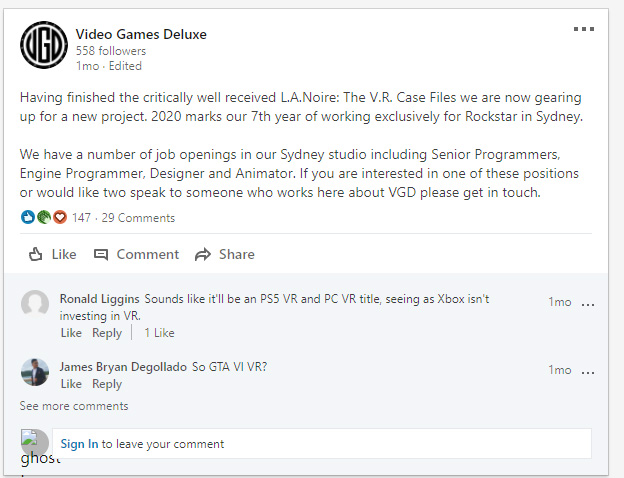624x478 pixels.
Task: Click the red heart reaction icon
Action: coord(60,217)
